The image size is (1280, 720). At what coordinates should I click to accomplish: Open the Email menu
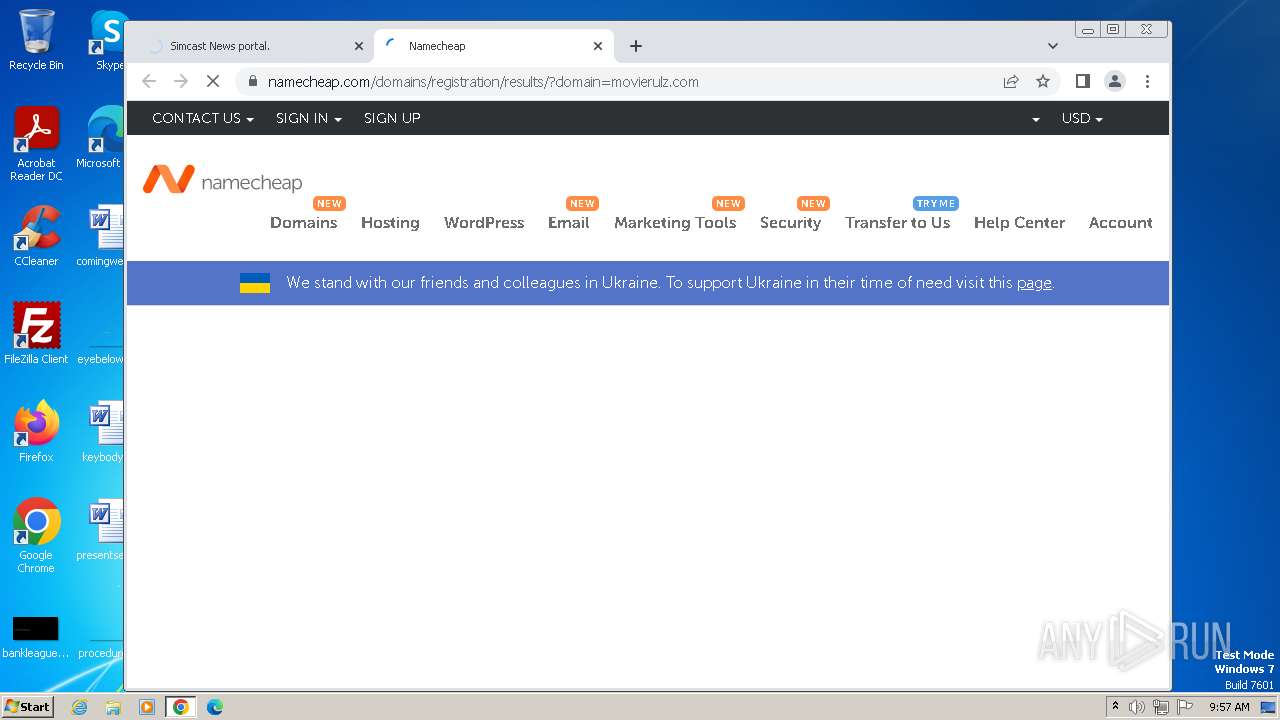tap(568, 222)
